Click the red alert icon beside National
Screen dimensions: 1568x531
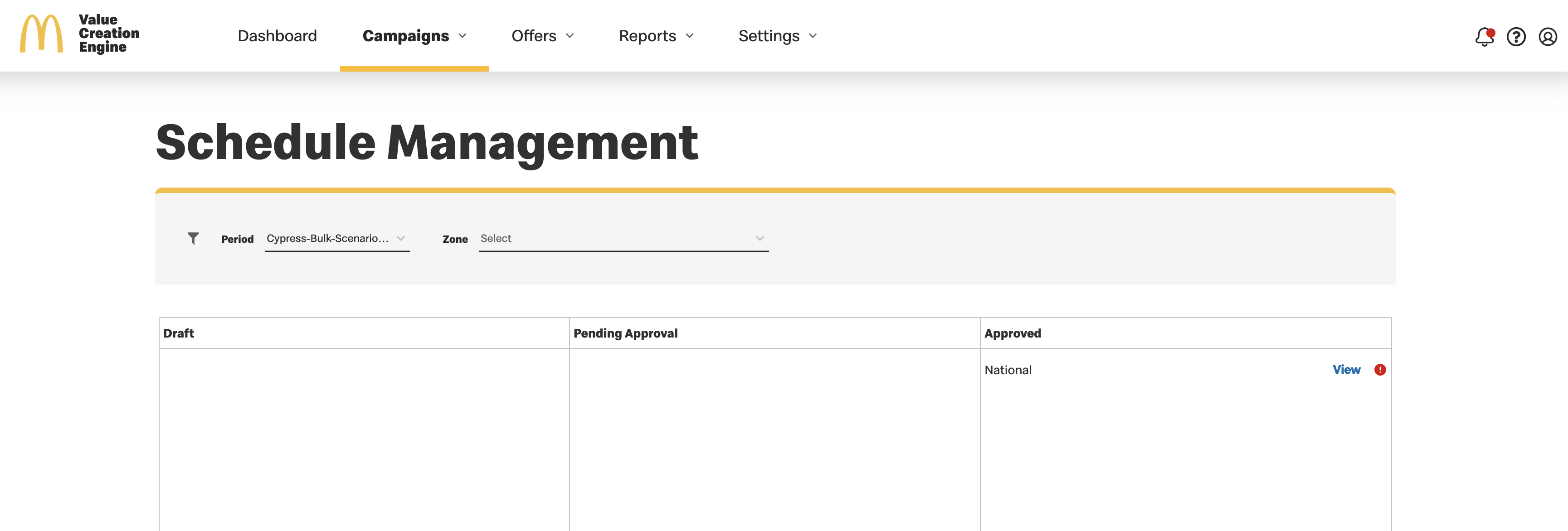point(1380,370)
